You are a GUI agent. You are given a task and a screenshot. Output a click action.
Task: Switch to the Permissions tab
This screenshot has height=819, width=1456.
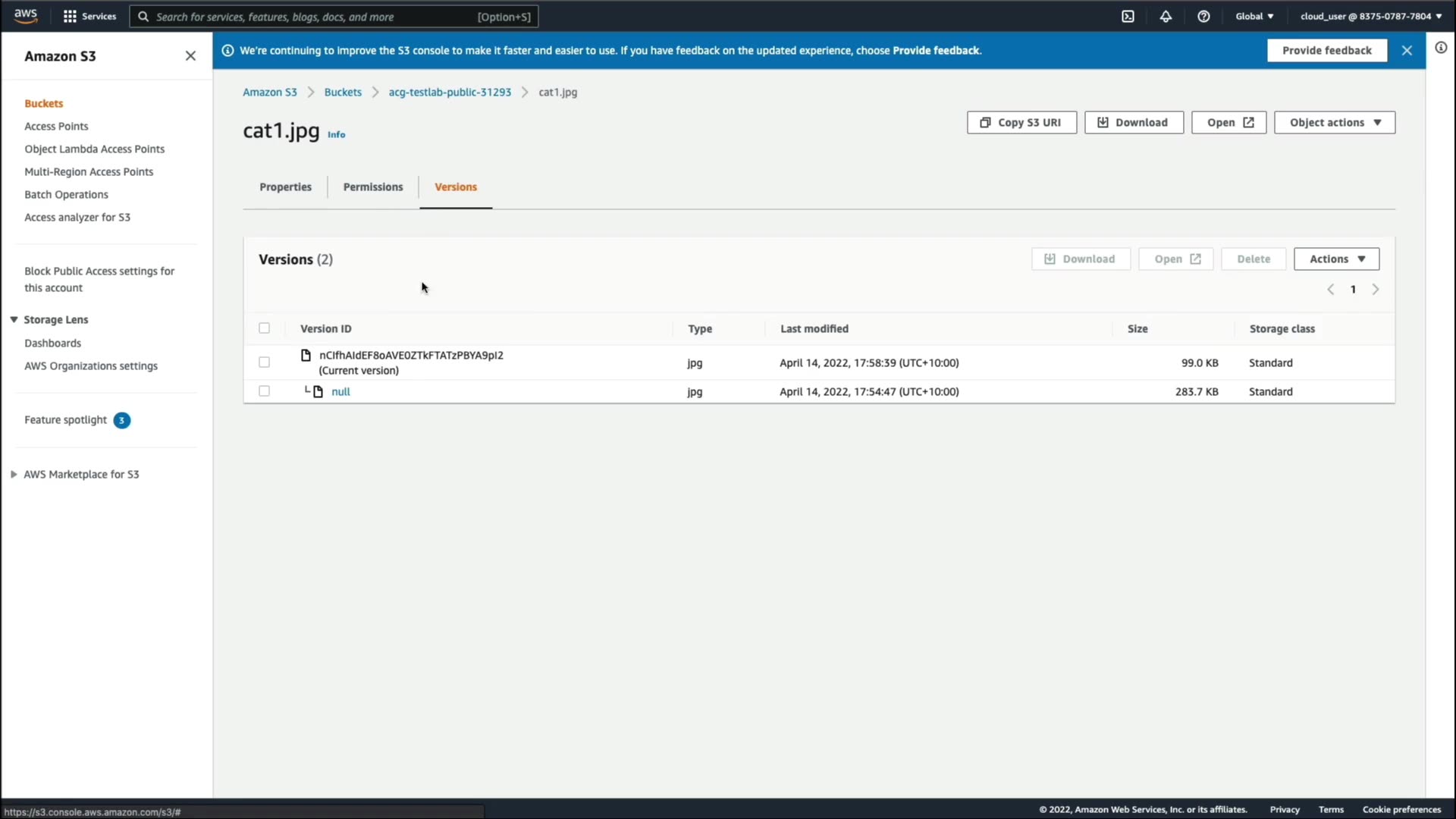pos(372,187)
